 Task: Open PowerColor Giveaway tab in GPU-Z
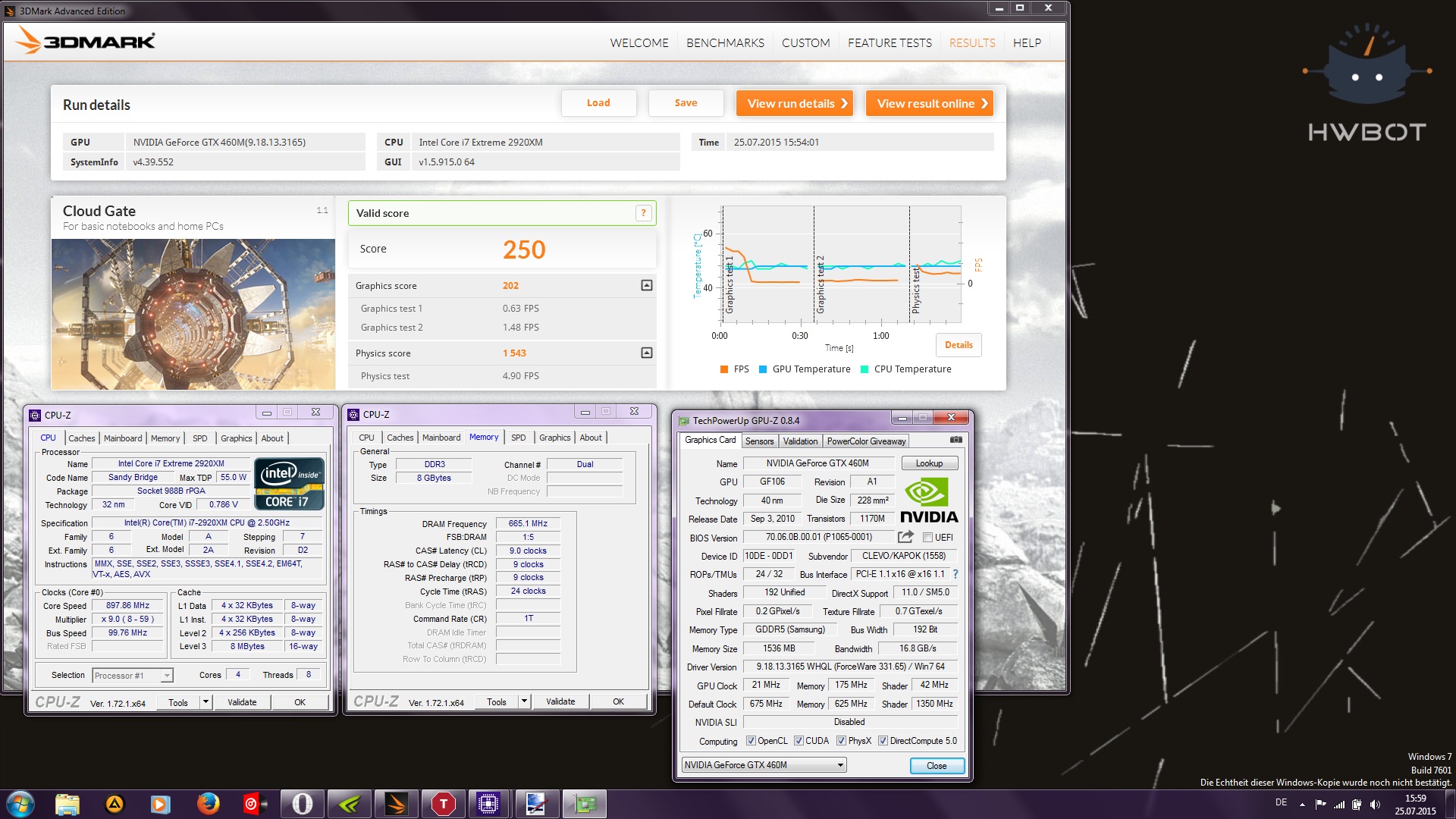(x=866, y=441)
